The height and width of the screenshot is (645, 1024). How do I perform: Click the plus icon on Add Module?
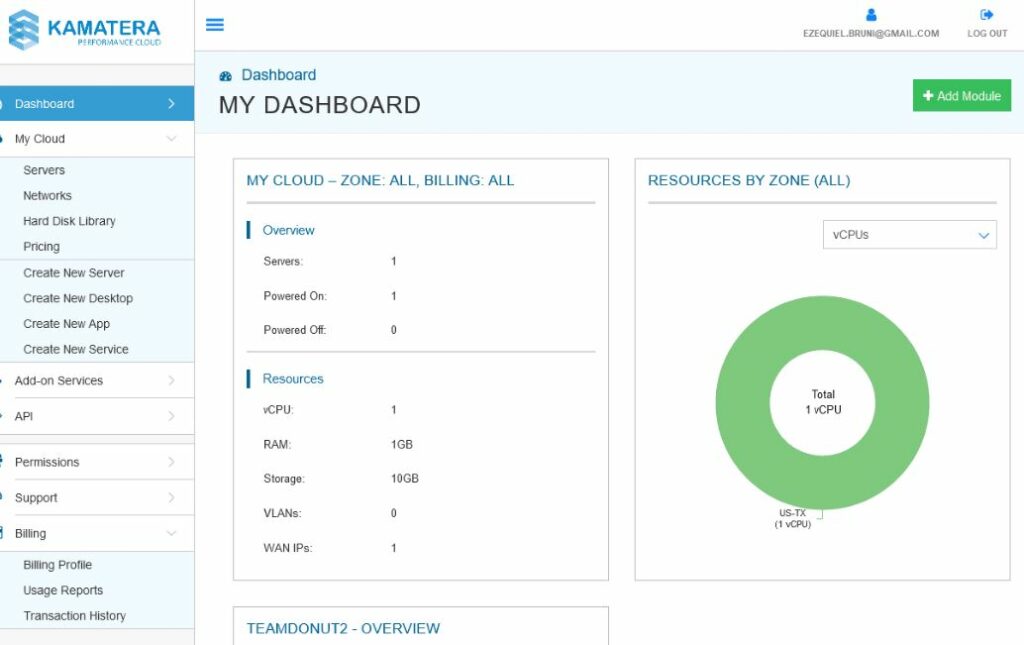[x=927, y=95]
